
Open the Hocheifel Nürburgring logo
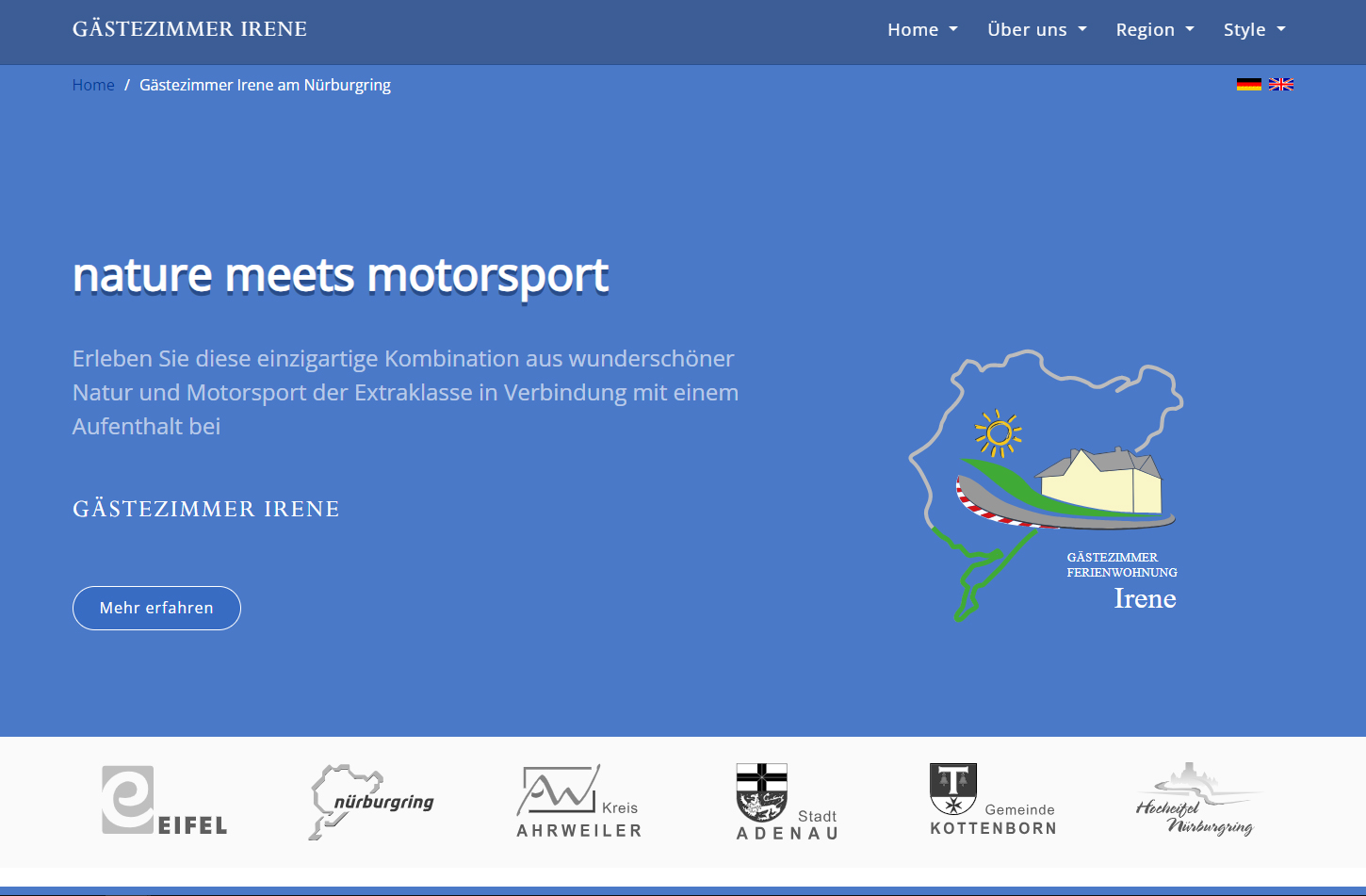click(x=1198, y=802)
